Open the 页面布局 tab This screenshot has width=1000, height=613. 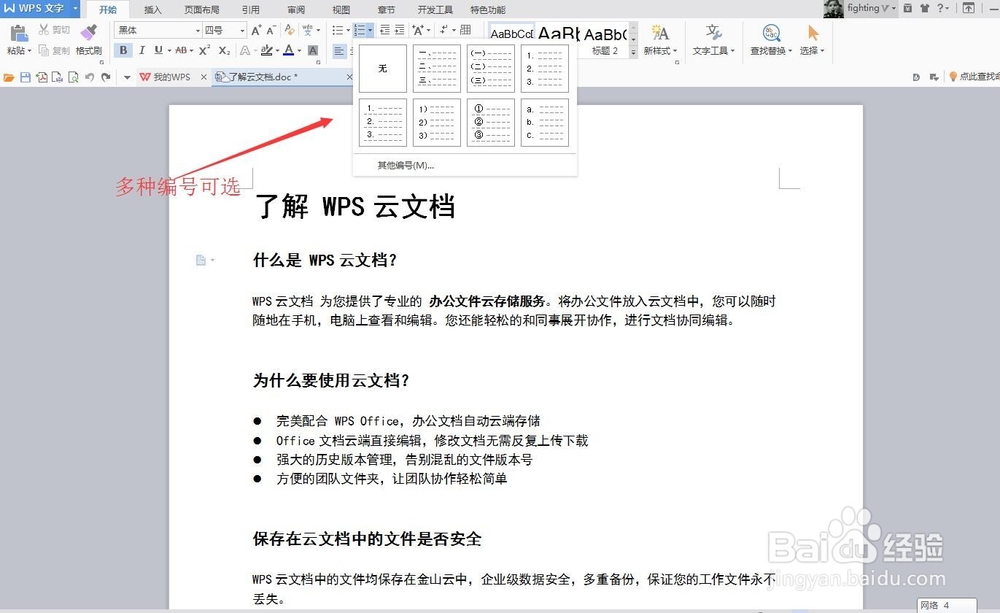(202, 10)
